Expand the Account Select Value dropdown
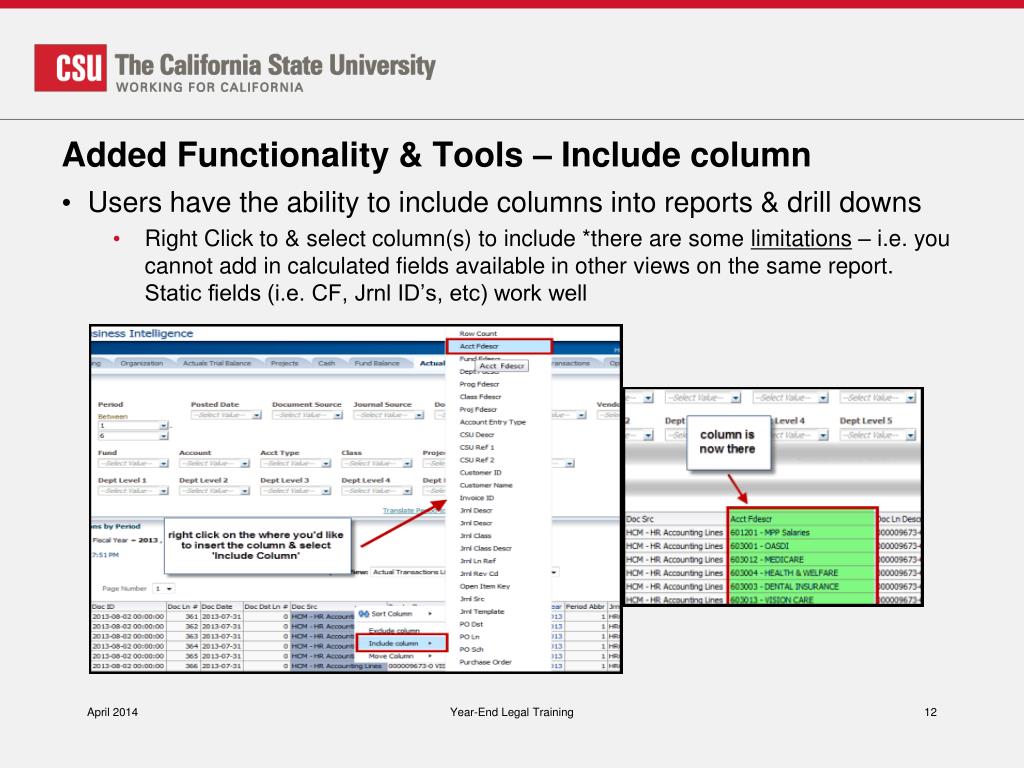The height and width of the screenshot is (768, 1024). [x=214, y=464]
